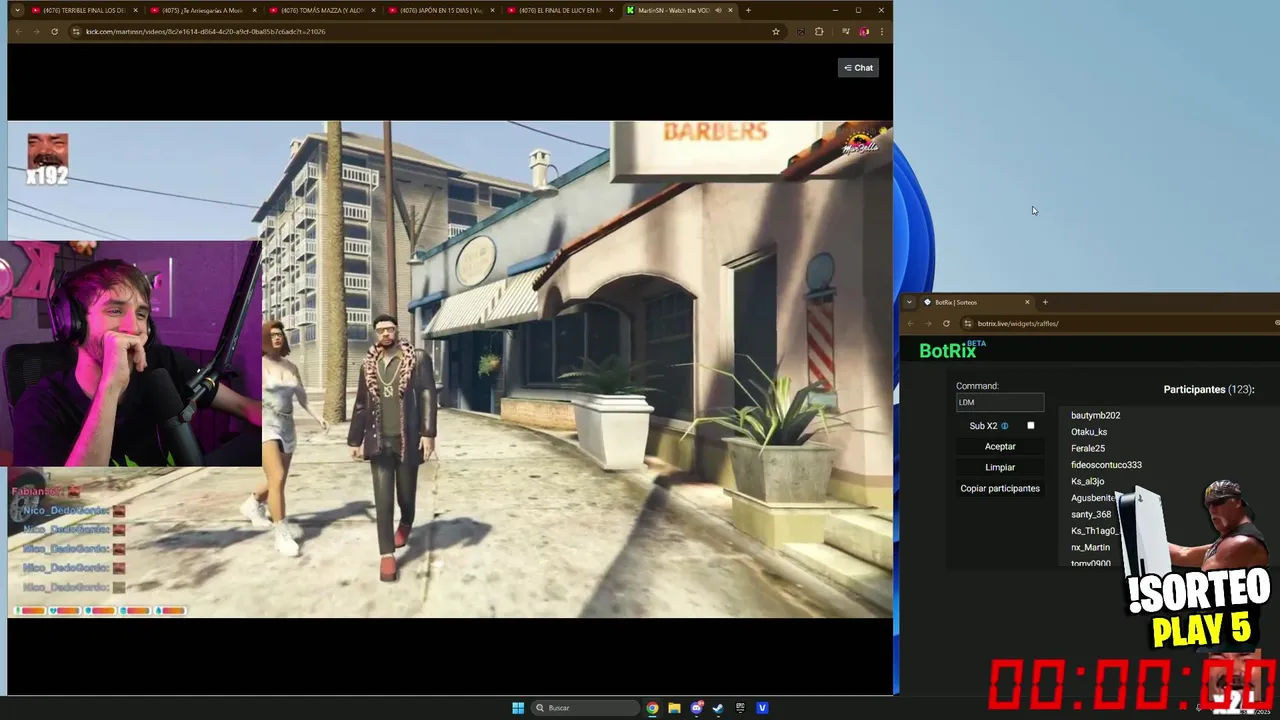Image resolution: width=1280 pixels, height=720 pixels.
Task: Expand tab search dropdown in BotRix window
Action: [x=909, y=302]
